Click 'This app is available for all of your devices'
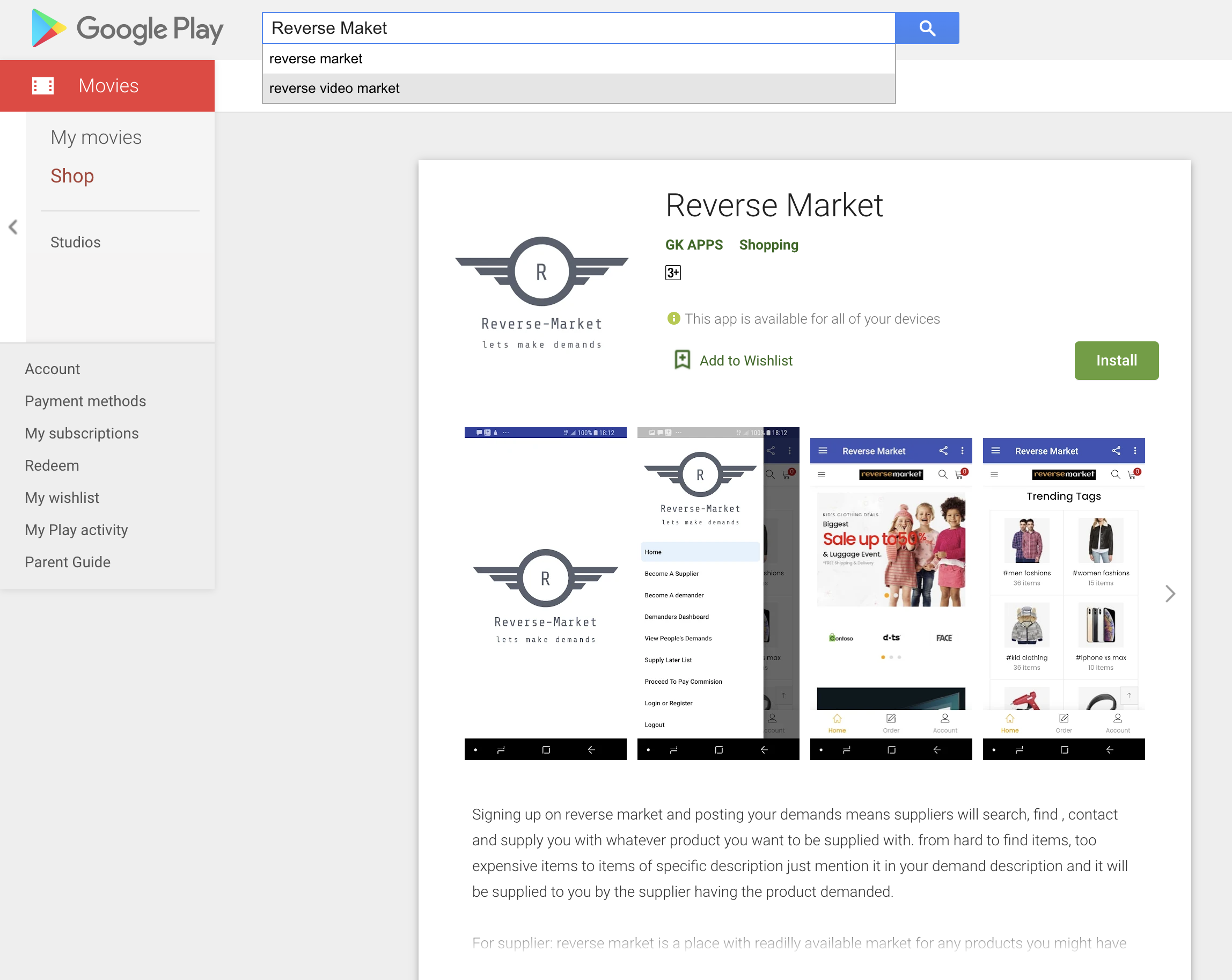The height and width of the screenshot is (980, 1232). click(812, 319)
